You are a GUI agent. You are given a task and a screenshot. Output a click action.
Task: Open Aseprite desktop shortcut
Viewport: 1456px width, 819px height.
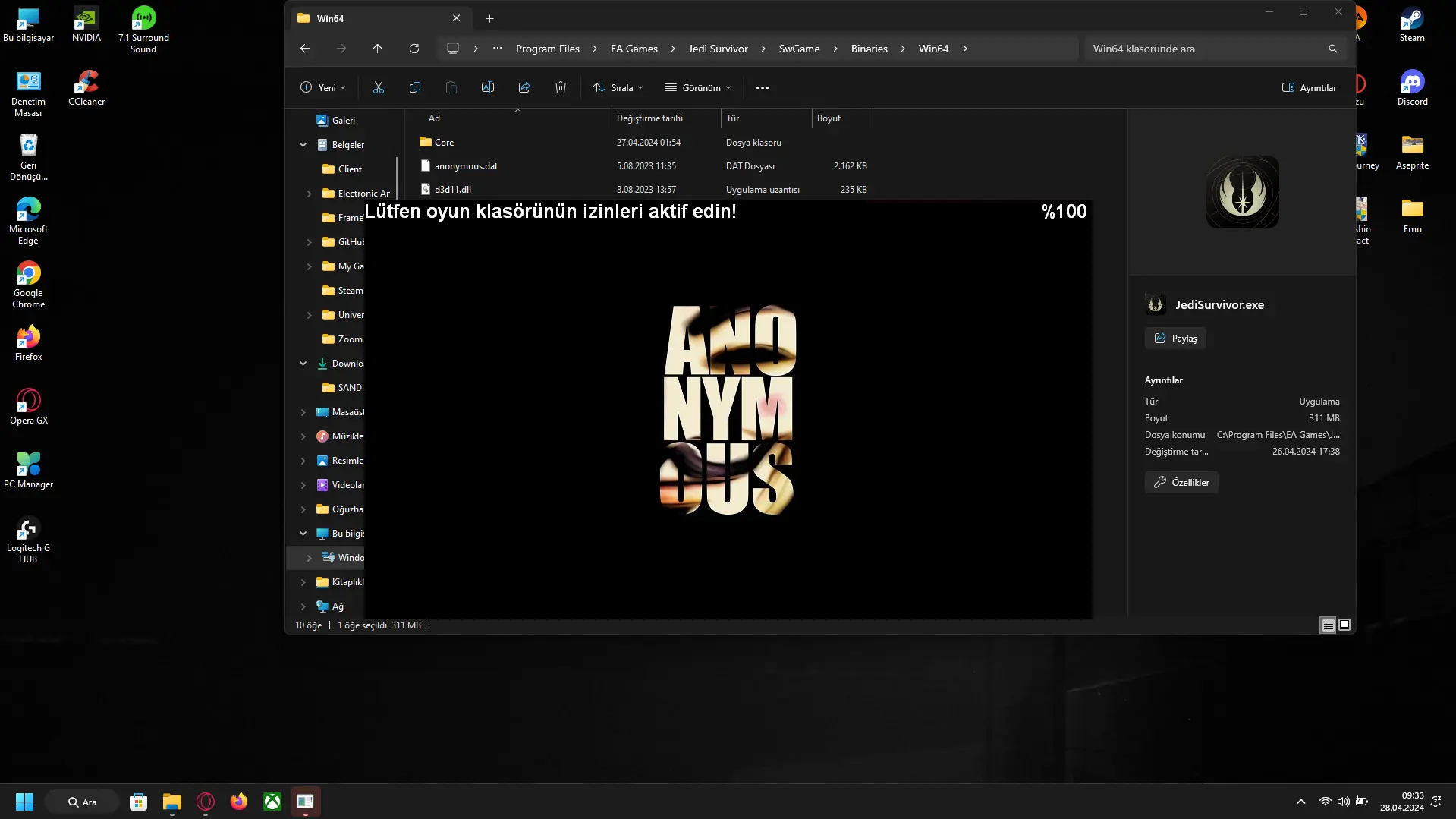tap(1412, 151)
